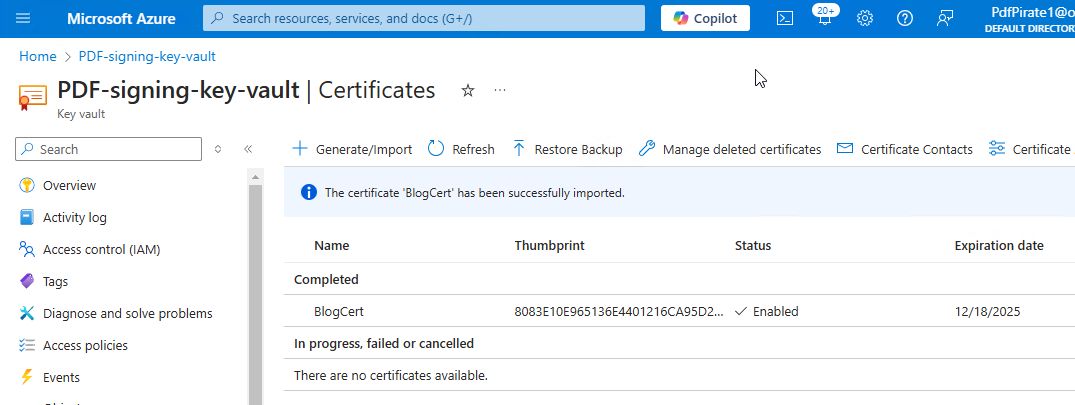Click the sidebar scroll up arrow
Screen dimensions: 1075x405
(x=255, y=177)
